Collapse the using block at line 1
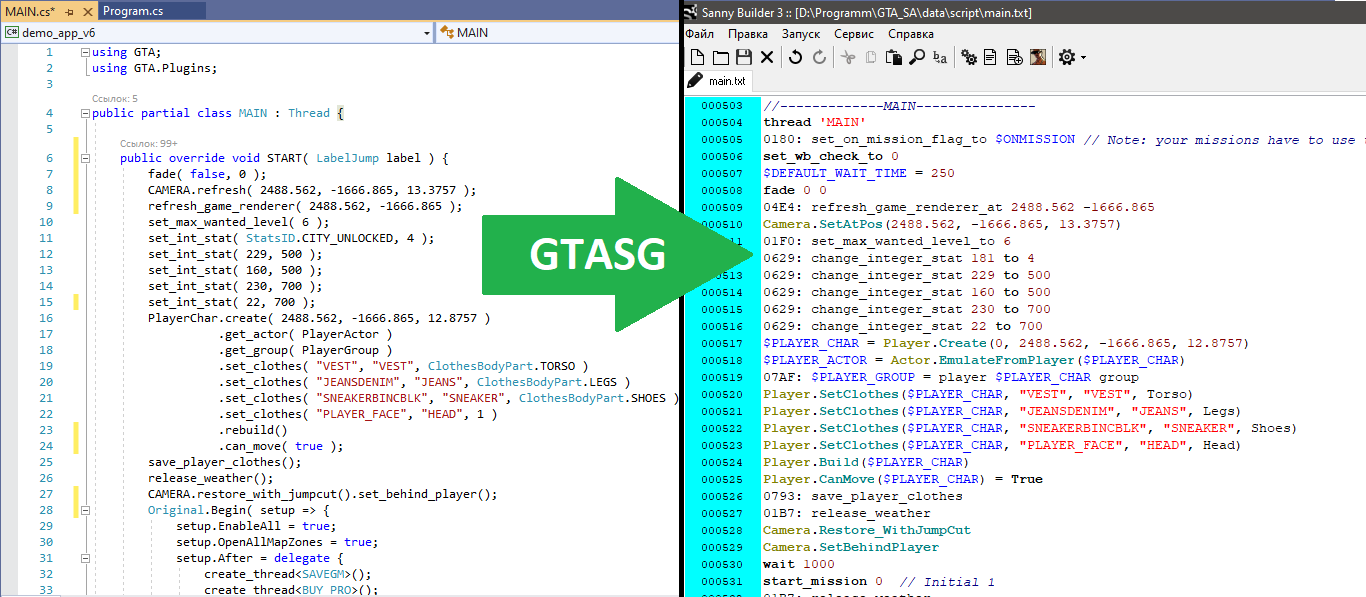 (x=85, y=52)
